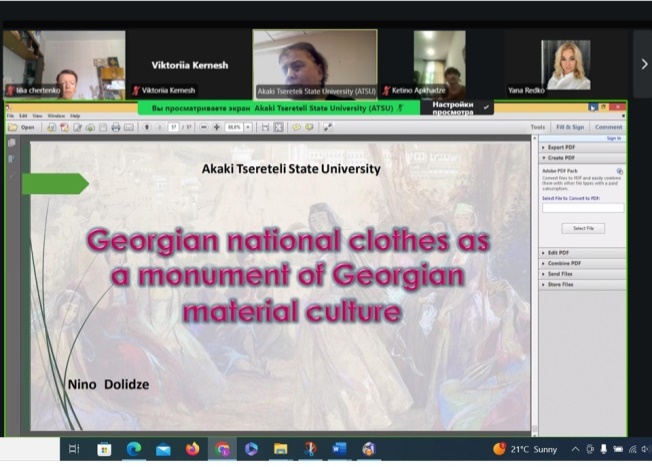Click the Open folder icon in the toolbar

(13, 127)
